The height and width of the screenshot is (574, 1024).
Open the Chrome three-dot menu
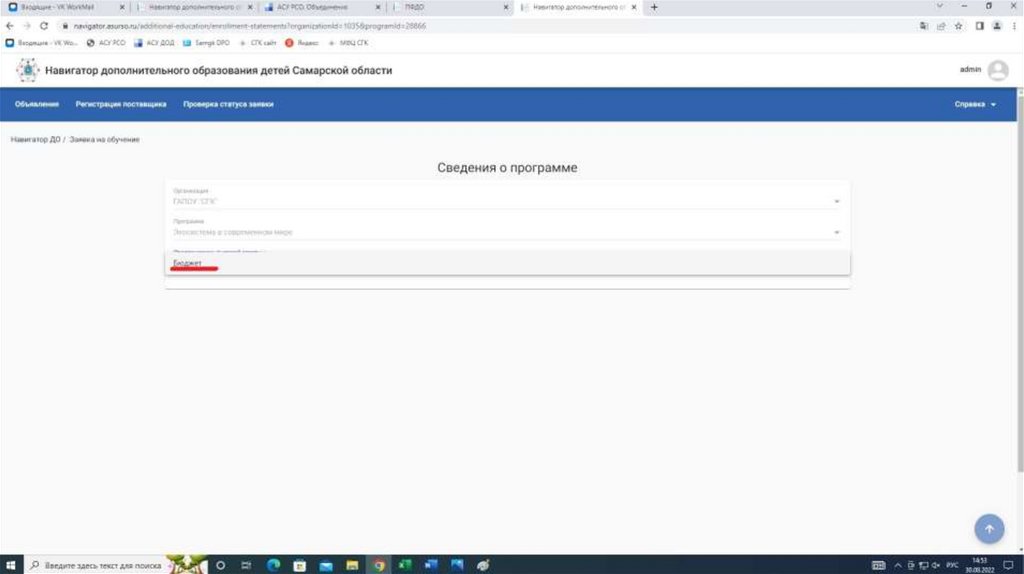pos(1012,25)
